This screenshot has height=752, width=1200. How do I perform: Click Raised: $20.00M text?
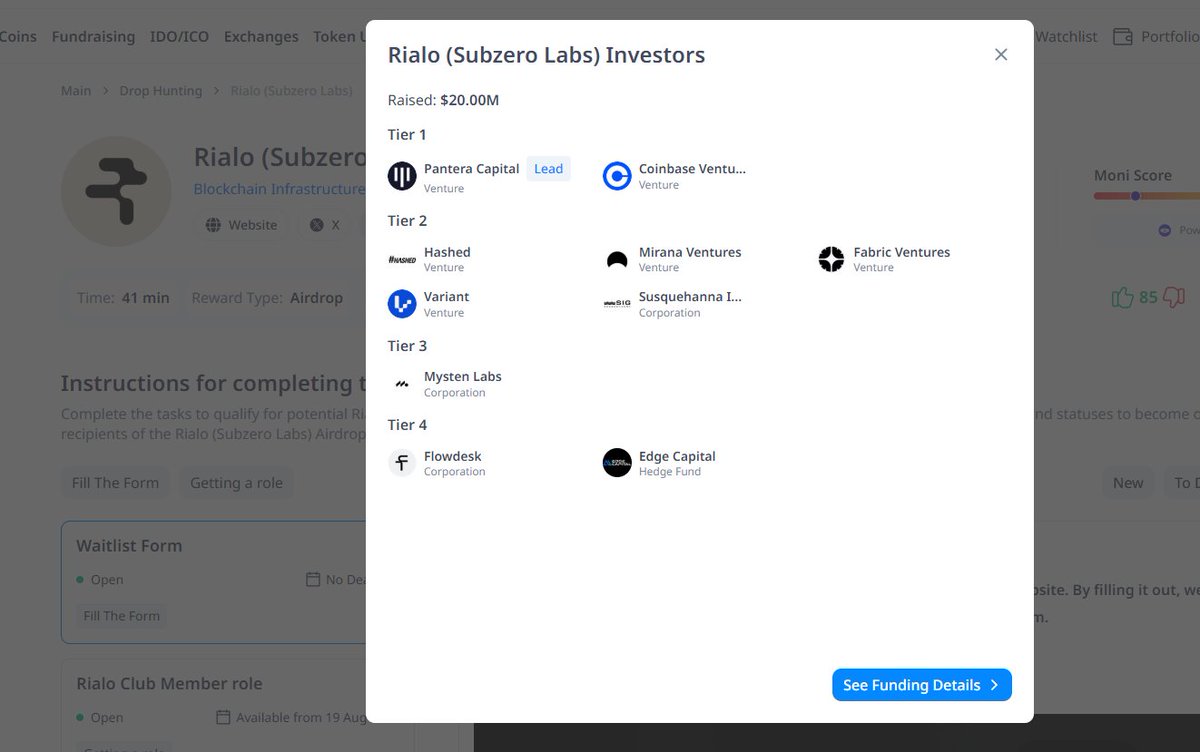point(443,100)
